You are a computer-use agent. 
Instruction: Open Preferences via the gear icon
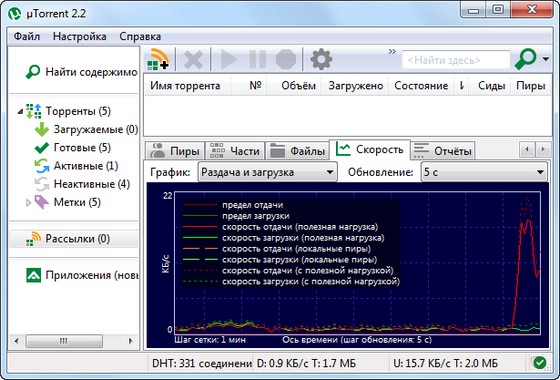point(321,59)
